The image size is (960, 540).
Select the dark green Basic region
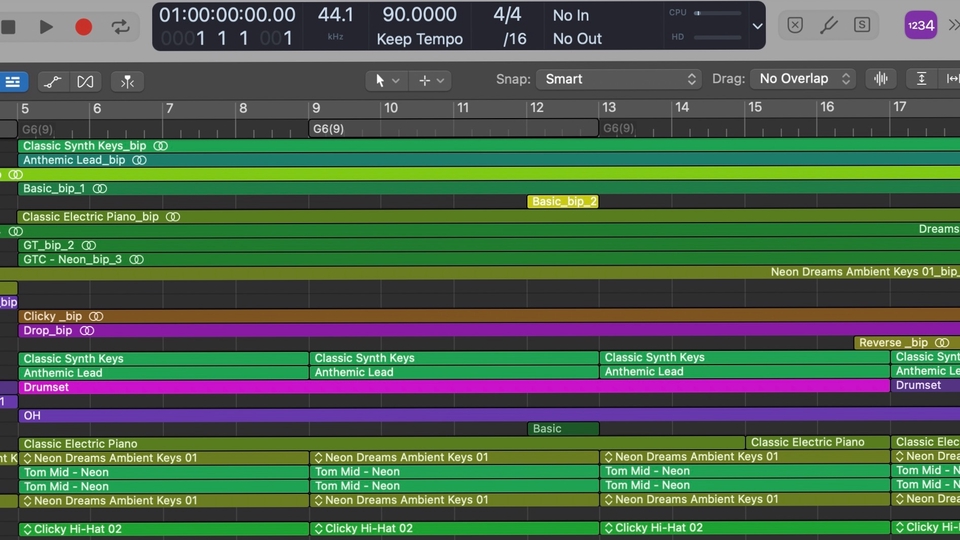coord(563,429)
